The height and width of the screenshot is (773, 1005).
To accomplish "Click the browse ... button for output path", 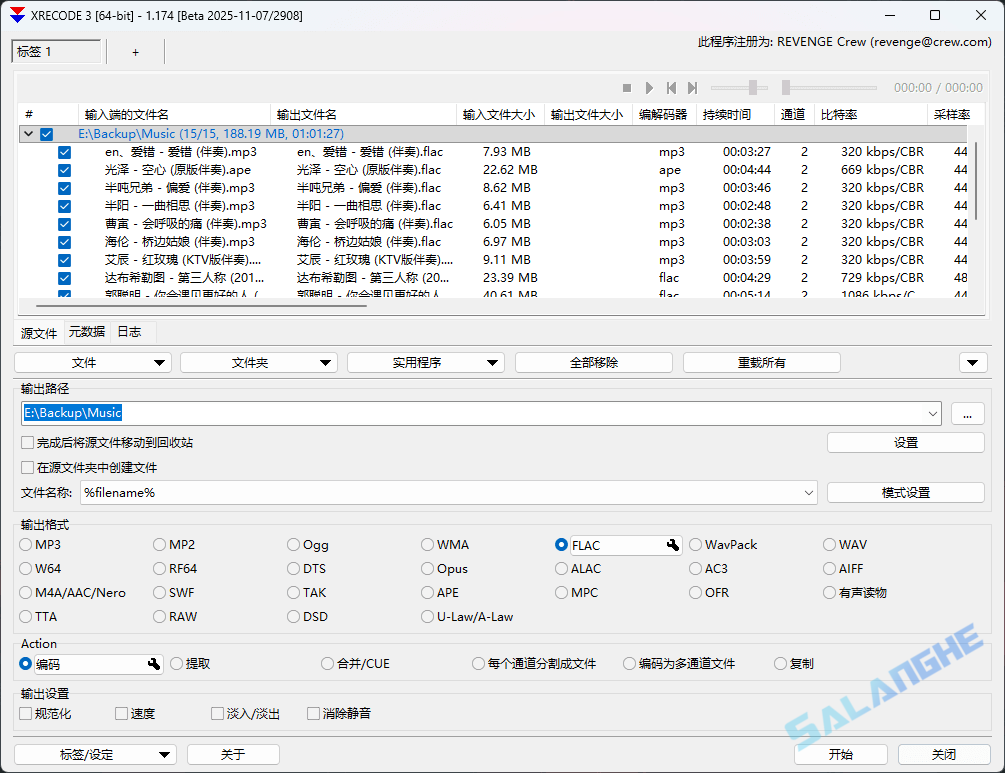I will click(x=966, y=413).
